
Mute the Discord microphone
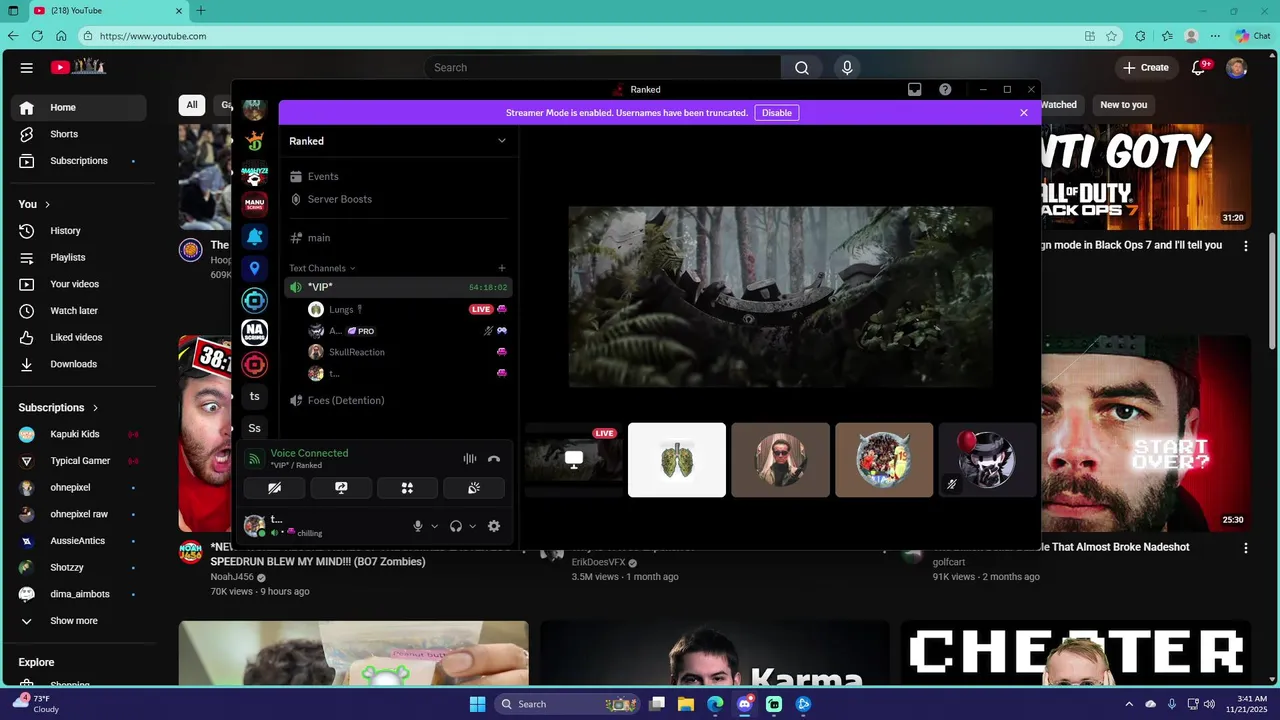point(418,526)
